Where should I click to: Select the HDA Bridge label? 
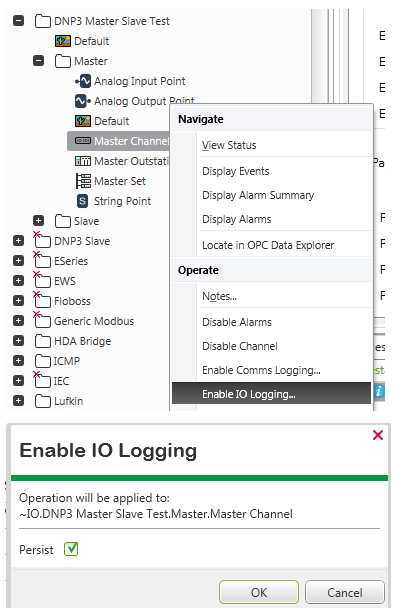point(83,341)
